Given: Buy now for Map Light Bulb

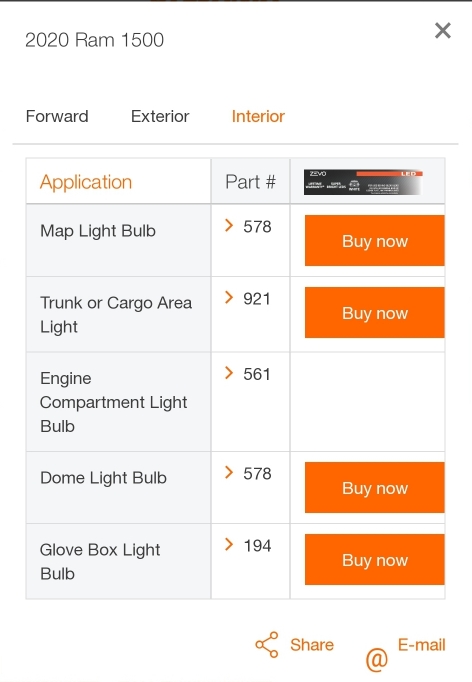Looking at the screenshot, I should (375, 241).
